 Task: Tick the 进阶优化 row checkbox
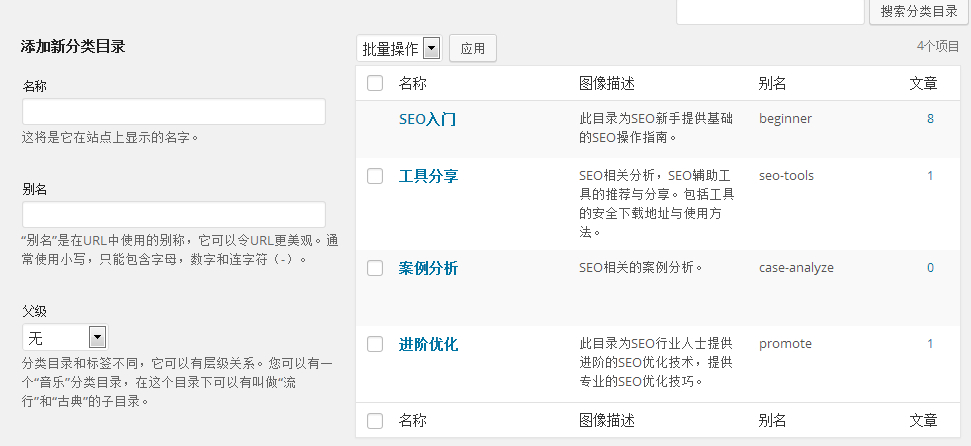point(375,344)
